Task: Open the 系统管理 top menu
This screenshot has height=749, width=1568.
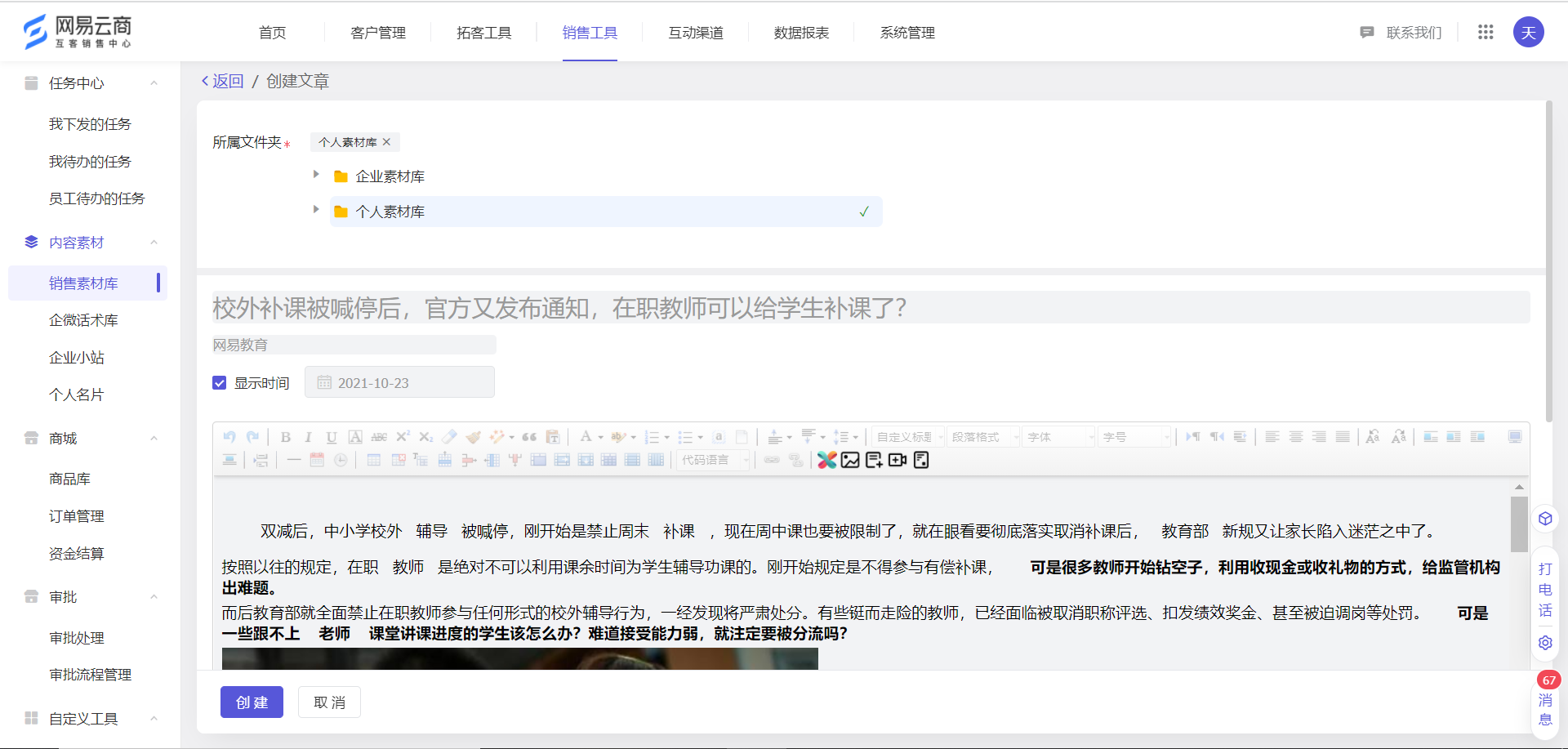Action: coord(907,33)
